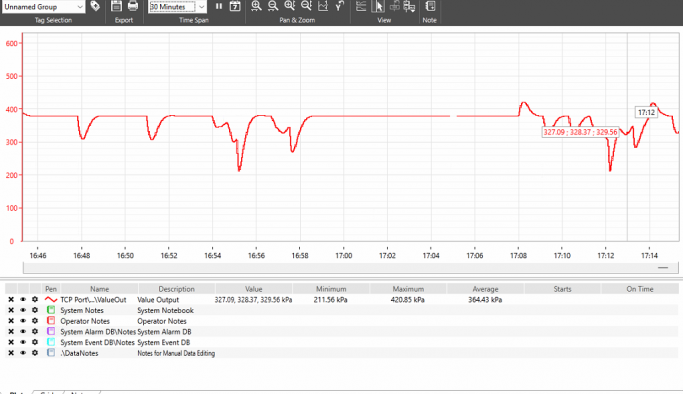The width and height of the screenshot is (683, 394).
Task: Click the red pen swatch for ValueOut
Action: pos(51,300)
